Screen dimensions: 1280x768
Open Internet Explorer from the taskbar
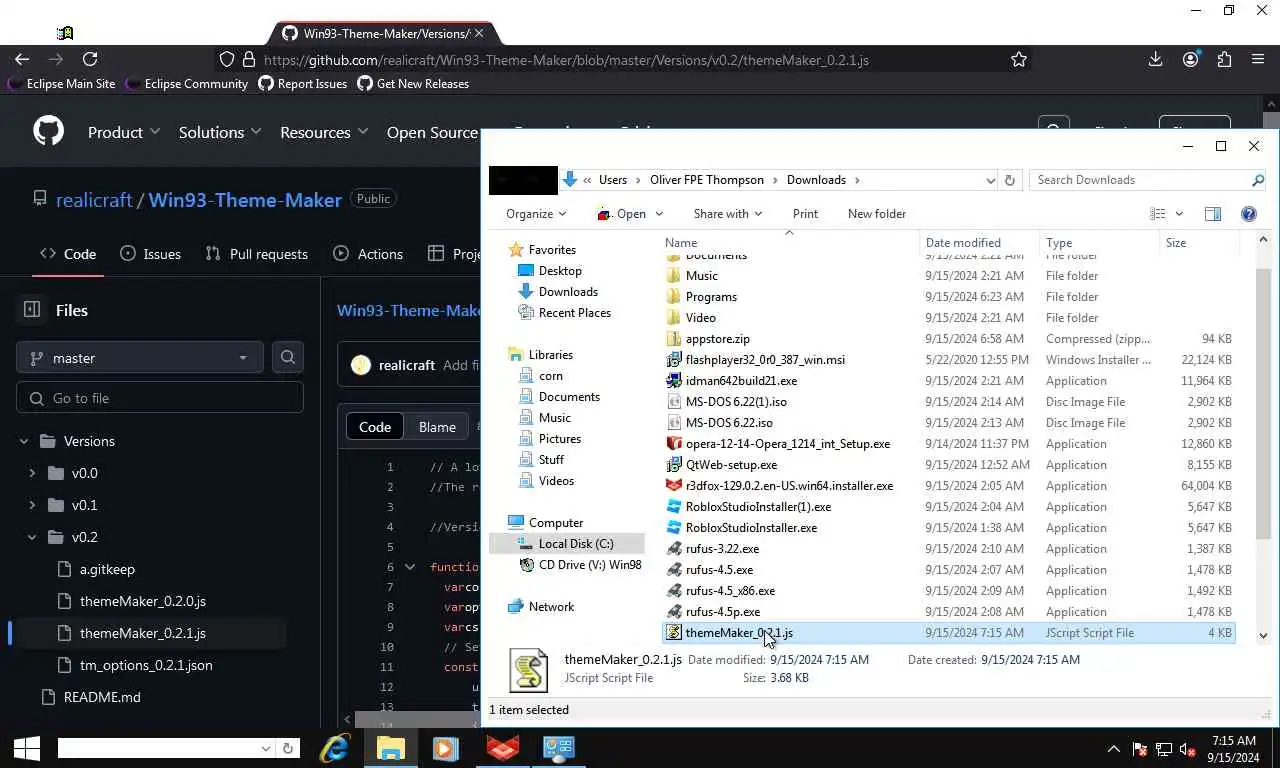(335, 748)
